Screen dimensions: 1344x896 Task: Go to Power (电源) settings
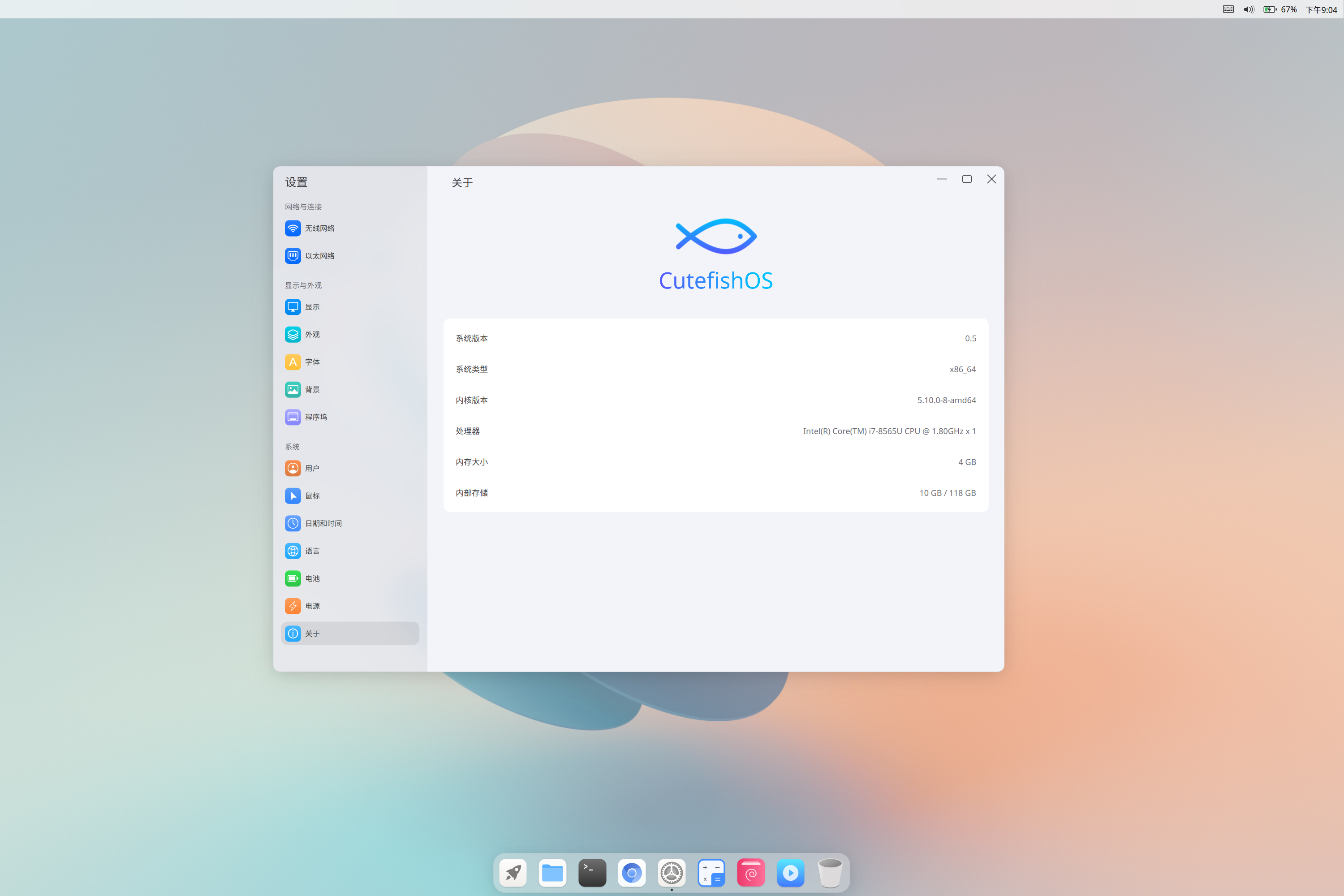(312, 606)
